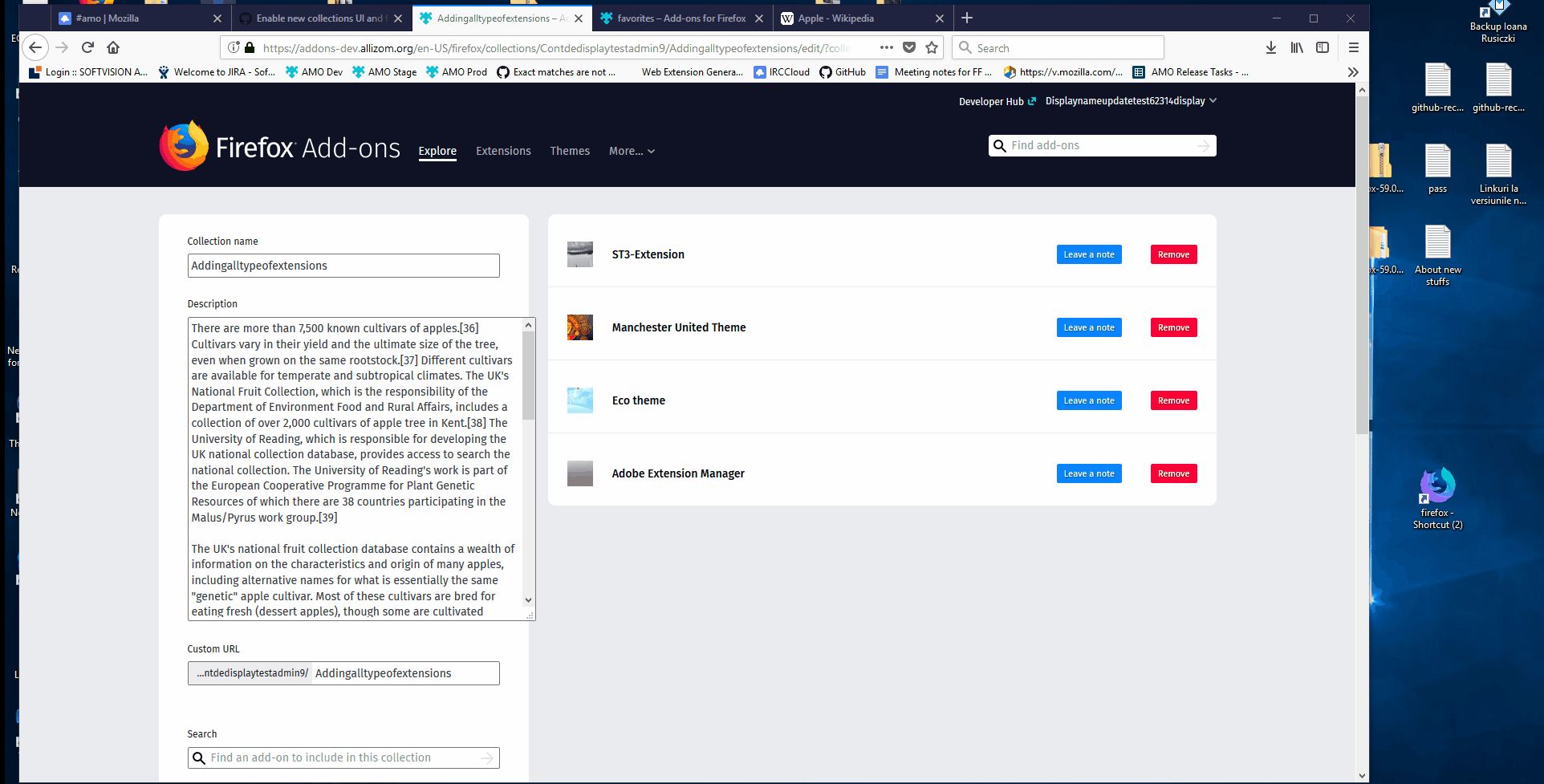Open the Explore navigation link
The image size is (1544, 784).
pos(437,151)
